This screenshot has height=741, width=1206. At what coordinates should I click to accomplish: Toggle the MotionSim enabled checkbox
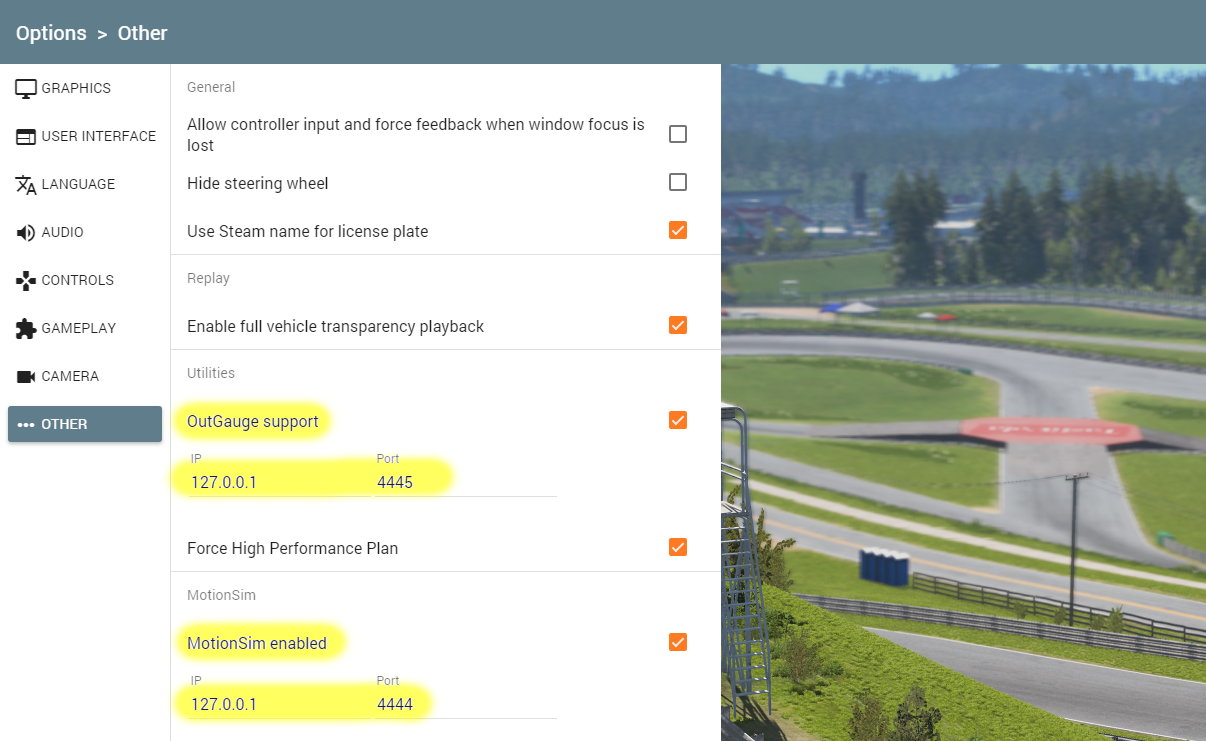pos(678,642)
